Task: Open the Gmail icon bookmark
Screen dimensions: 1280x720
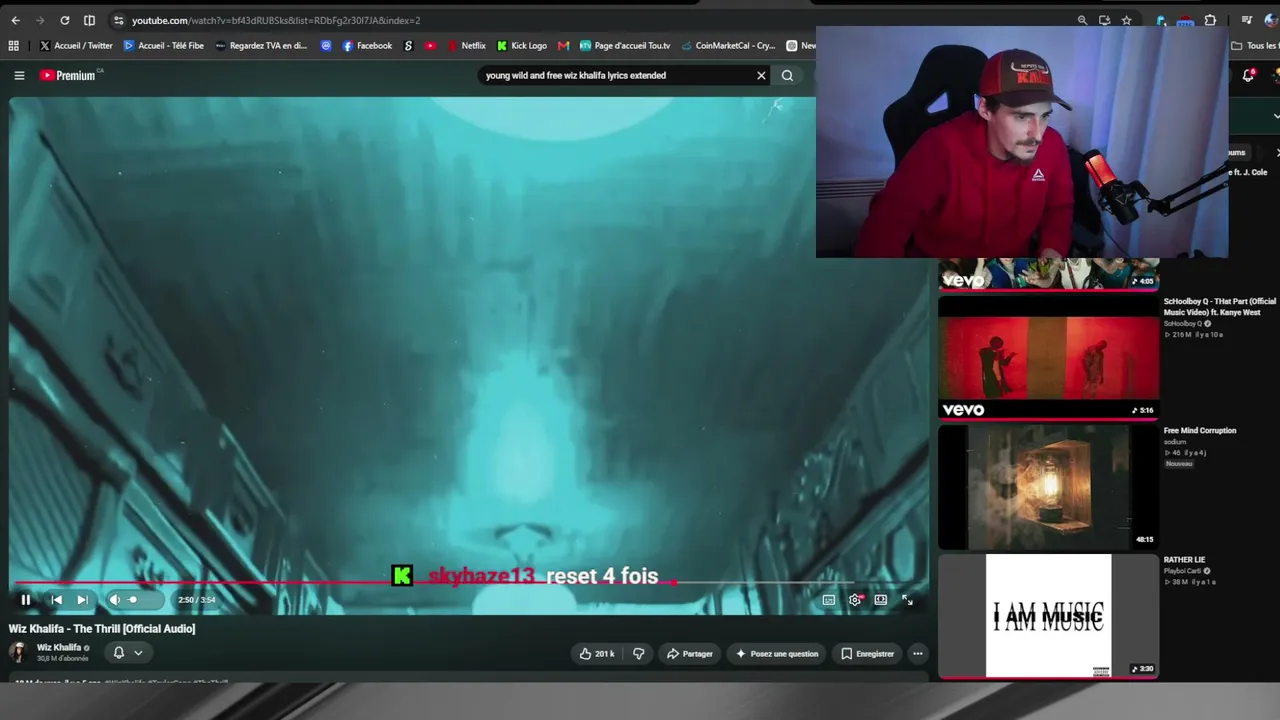Action: (x=564, y=45)
